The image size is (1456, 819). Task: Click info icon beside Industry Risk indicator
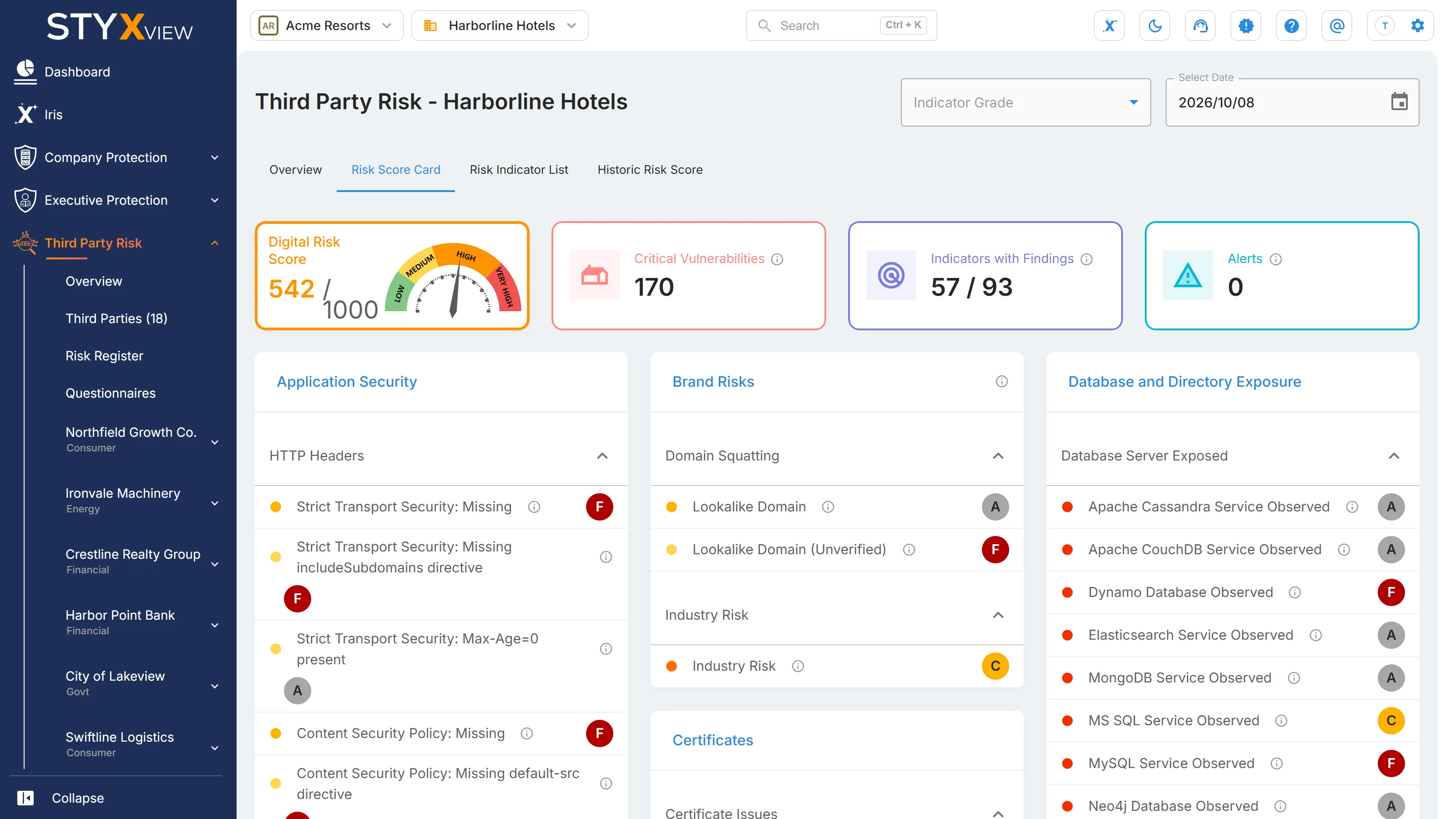(x=798, y=666)
